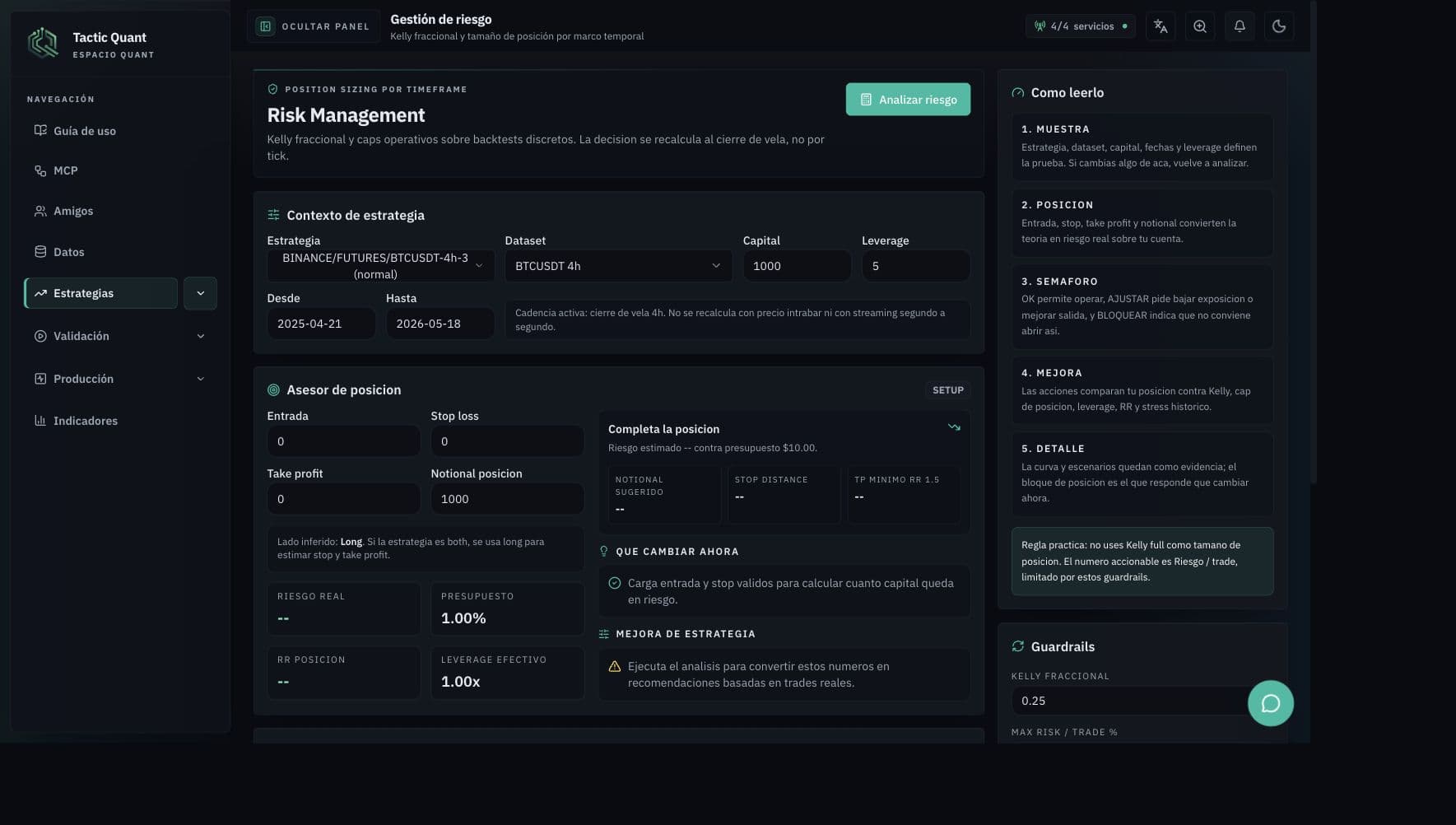Toggle the Estrategias submenu chevron button
This screenshot has height=825, width=1456.
[x=200, y=293]
